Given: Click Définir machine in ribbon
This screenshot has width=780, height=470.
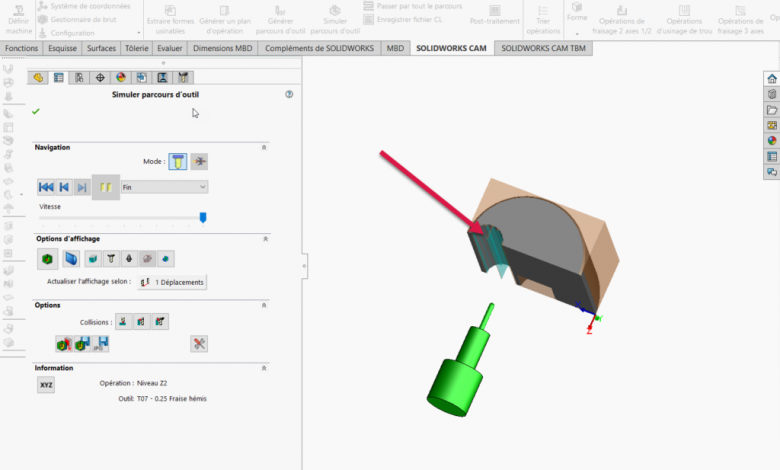Looking at the screenshot, I should click(x=19, y=20).
